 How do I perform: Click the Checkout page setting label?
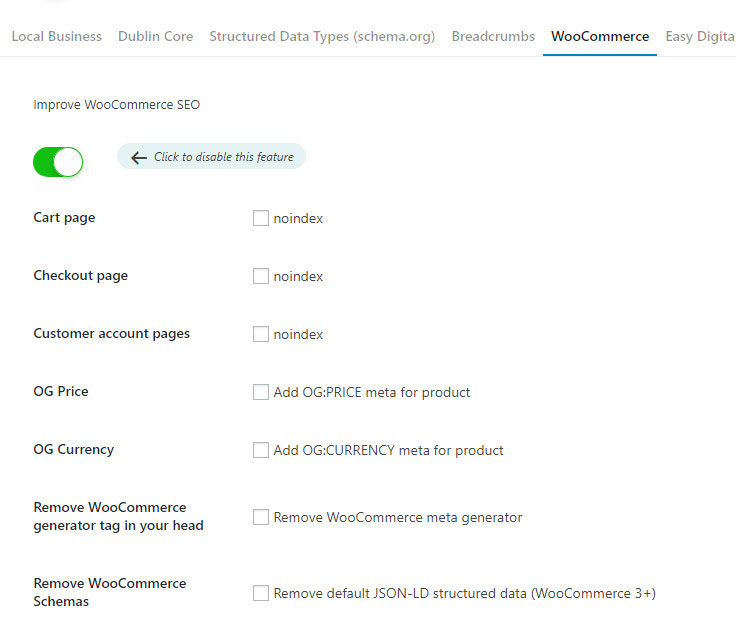[80, 276]
